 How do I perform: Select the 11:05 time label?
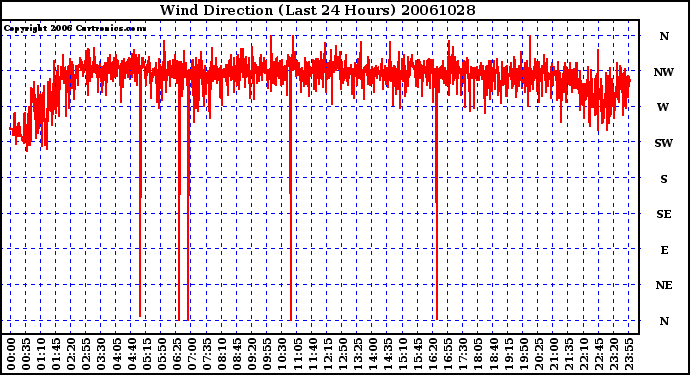click(x=297, y=354)
